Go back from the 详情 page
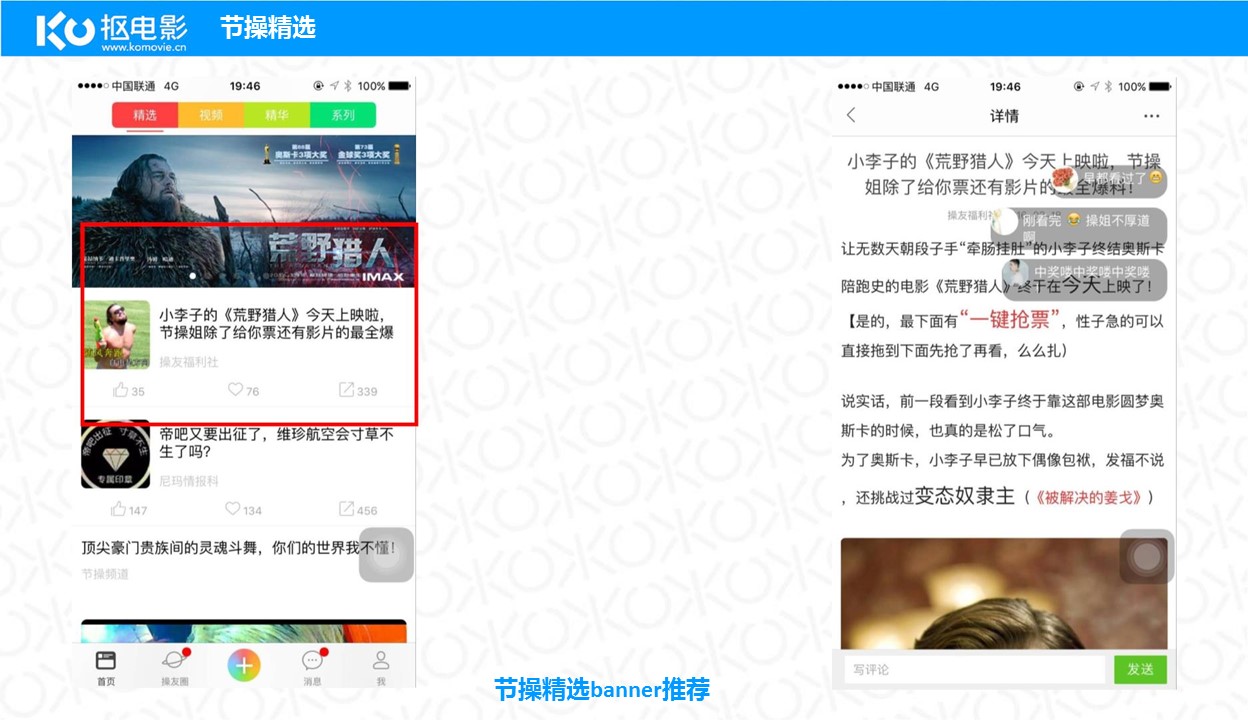1248x720 pixels. coord(851,115)
